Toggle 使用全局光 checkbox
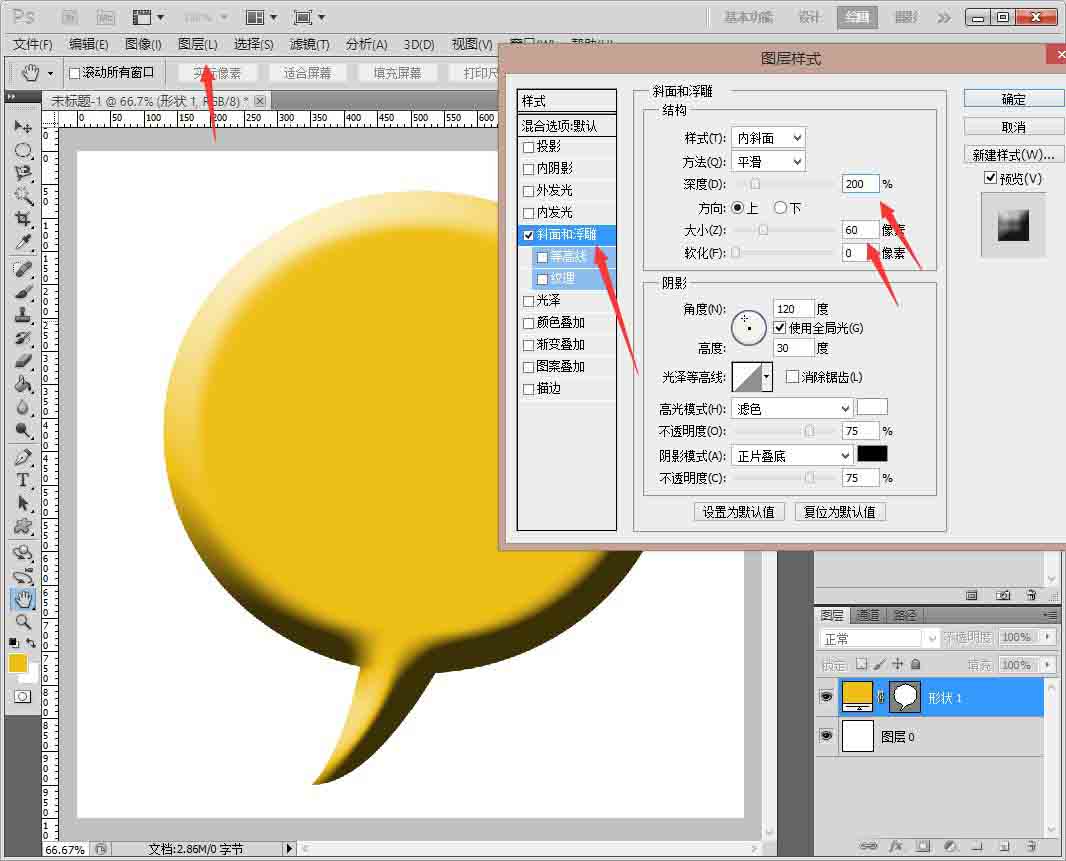This screenshot has height=861, width=1066. click(x=780, y=328)
